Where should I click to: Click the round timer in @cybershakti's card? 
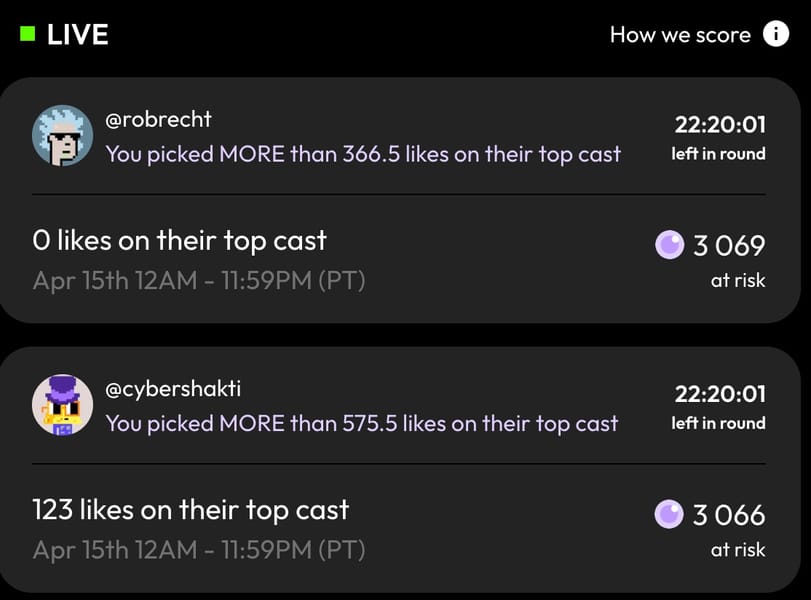coord(720,394)
